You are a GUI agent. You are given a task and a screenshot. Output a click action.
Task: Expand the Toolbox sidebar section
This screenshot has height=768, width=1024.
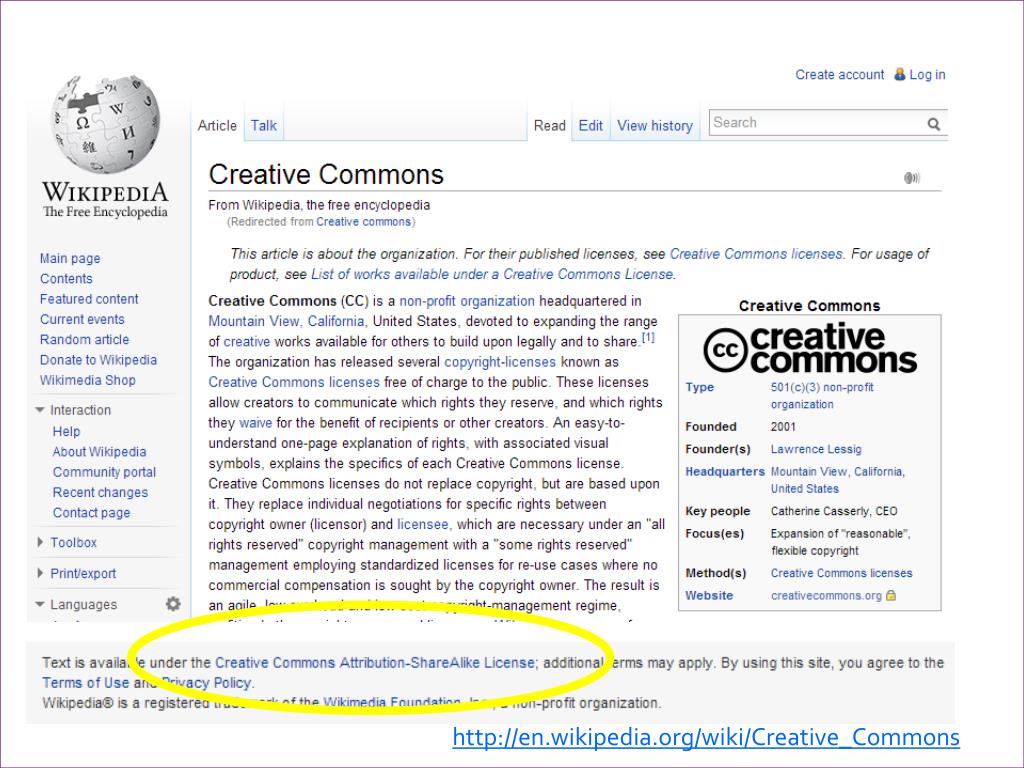pos(40,542)
